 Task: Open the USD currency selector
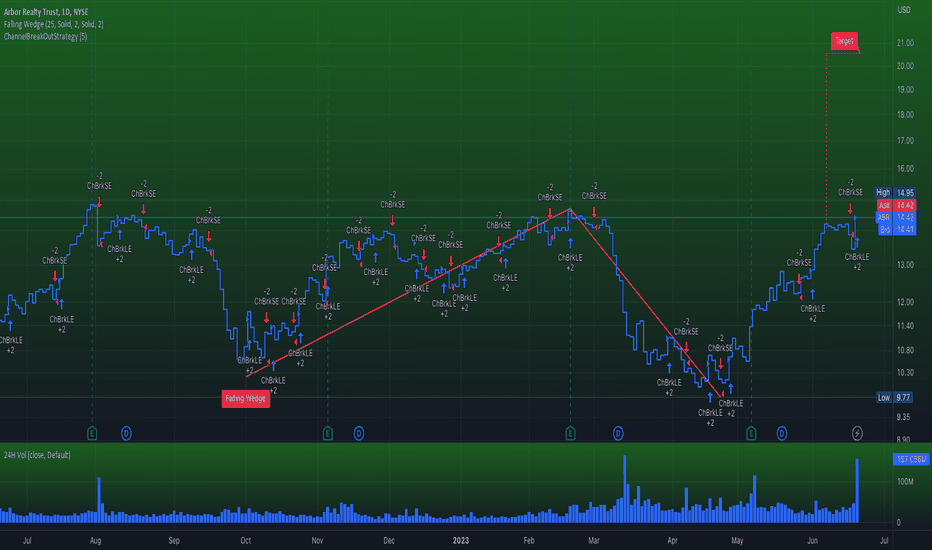click(x=903, y=10)
